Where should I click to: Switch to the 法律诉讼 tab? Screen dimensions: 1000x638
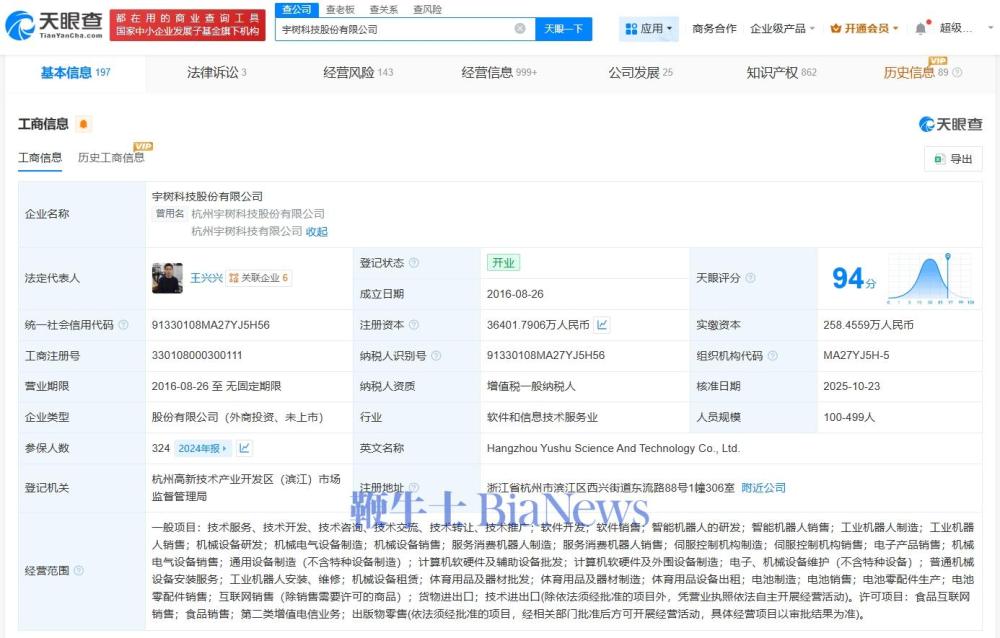pos(216,72)
